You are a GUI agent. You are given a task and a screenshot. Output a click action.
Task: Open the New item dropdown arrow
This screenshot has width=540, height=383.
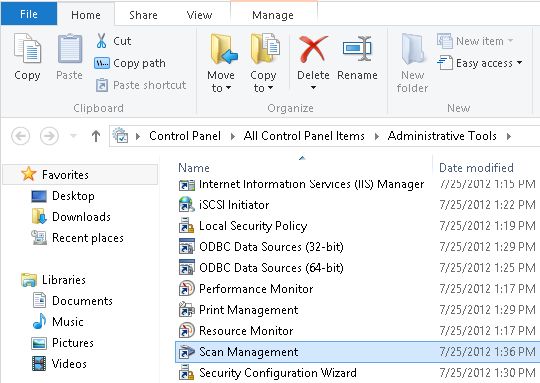(510, 41)
